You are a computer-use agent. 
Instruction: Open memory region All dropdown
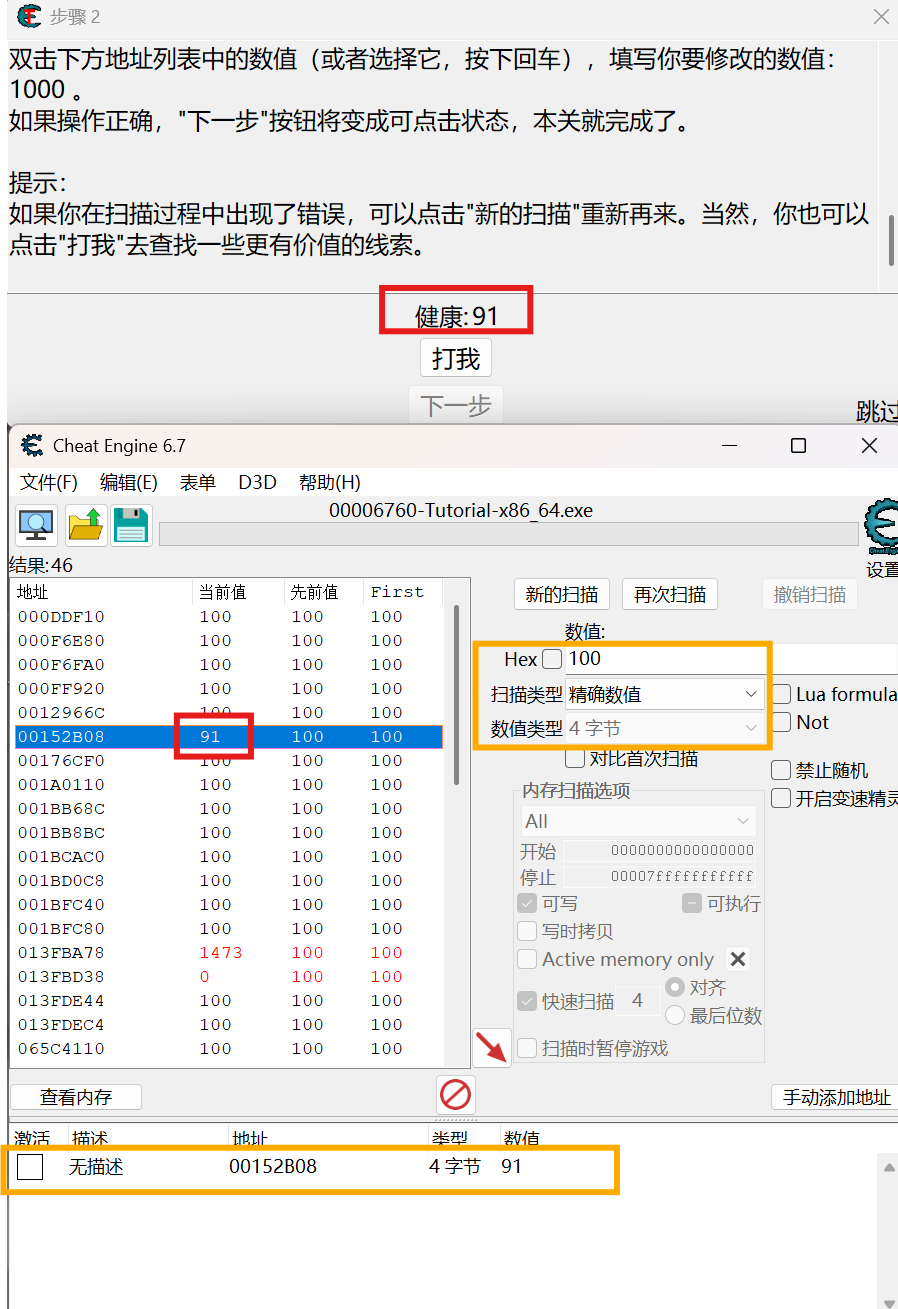click(x=638, y=821)
